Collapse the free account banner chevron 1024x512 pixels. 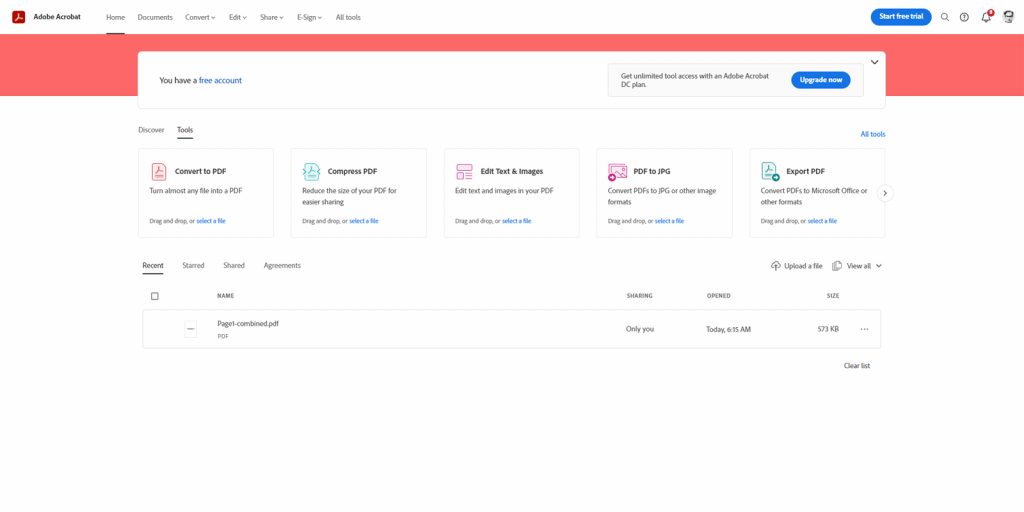[874, 62]
